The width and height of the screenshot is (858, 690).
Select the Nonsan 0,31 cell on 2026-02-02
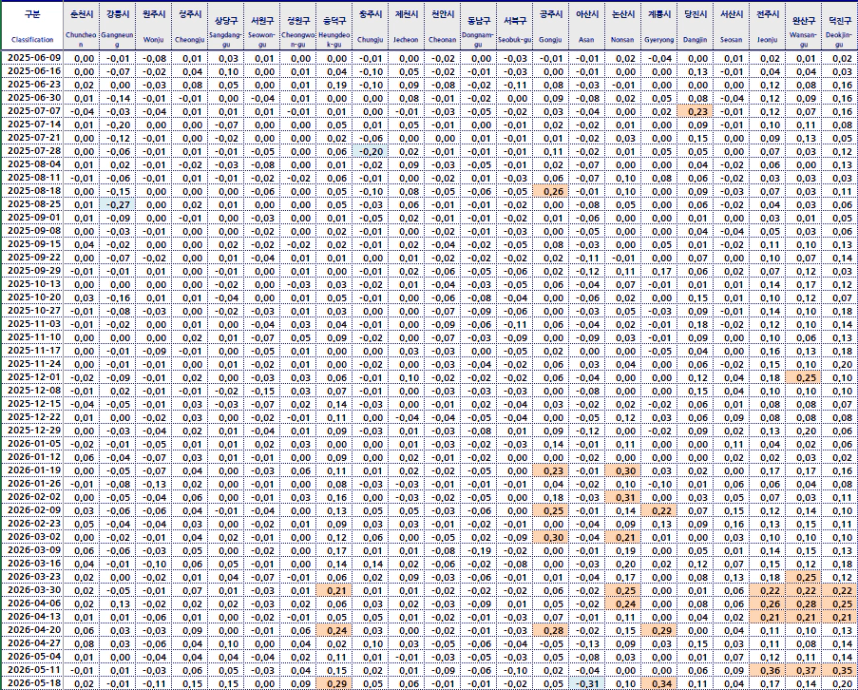[623, 497]
